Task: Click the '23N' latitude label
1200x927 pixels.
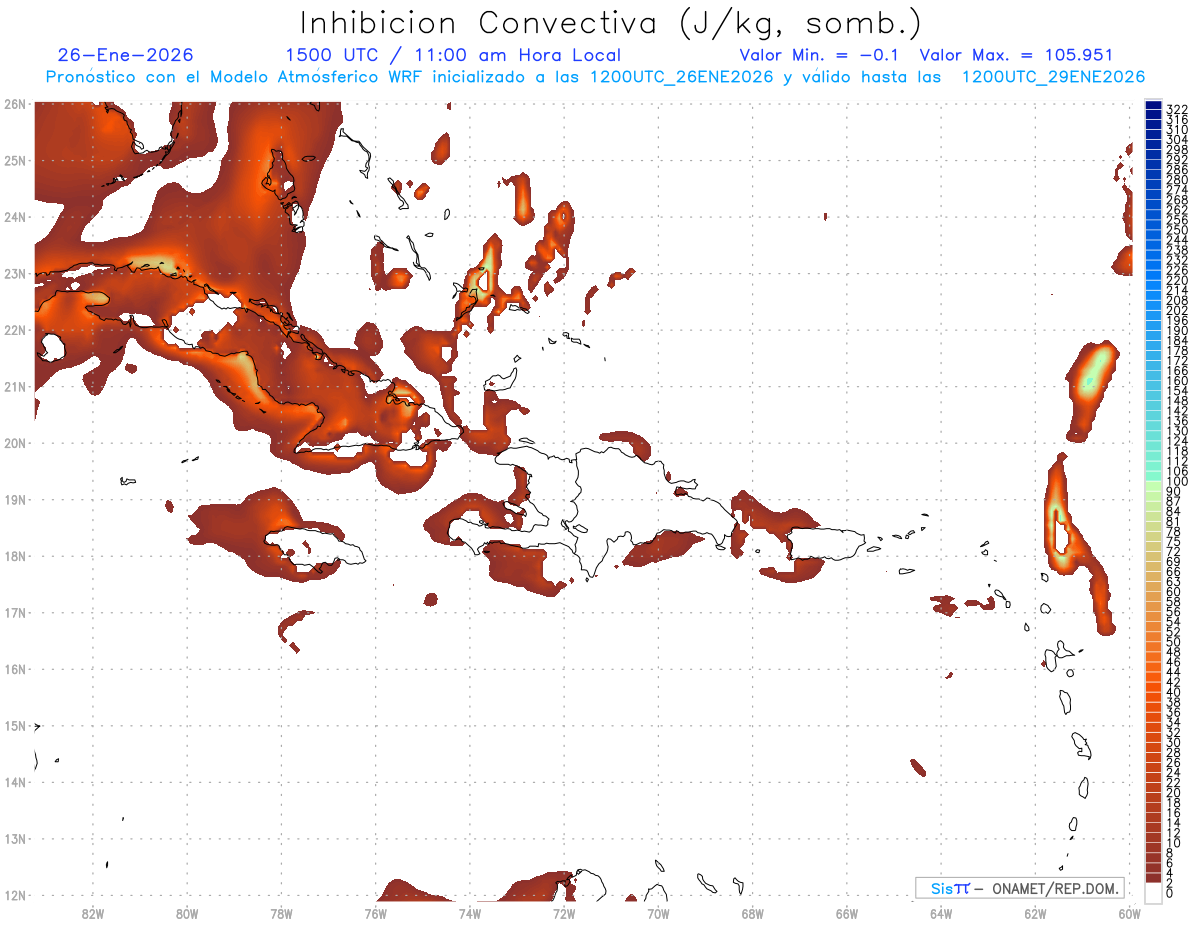Action: pyautogui.click(x=14, y=274)
